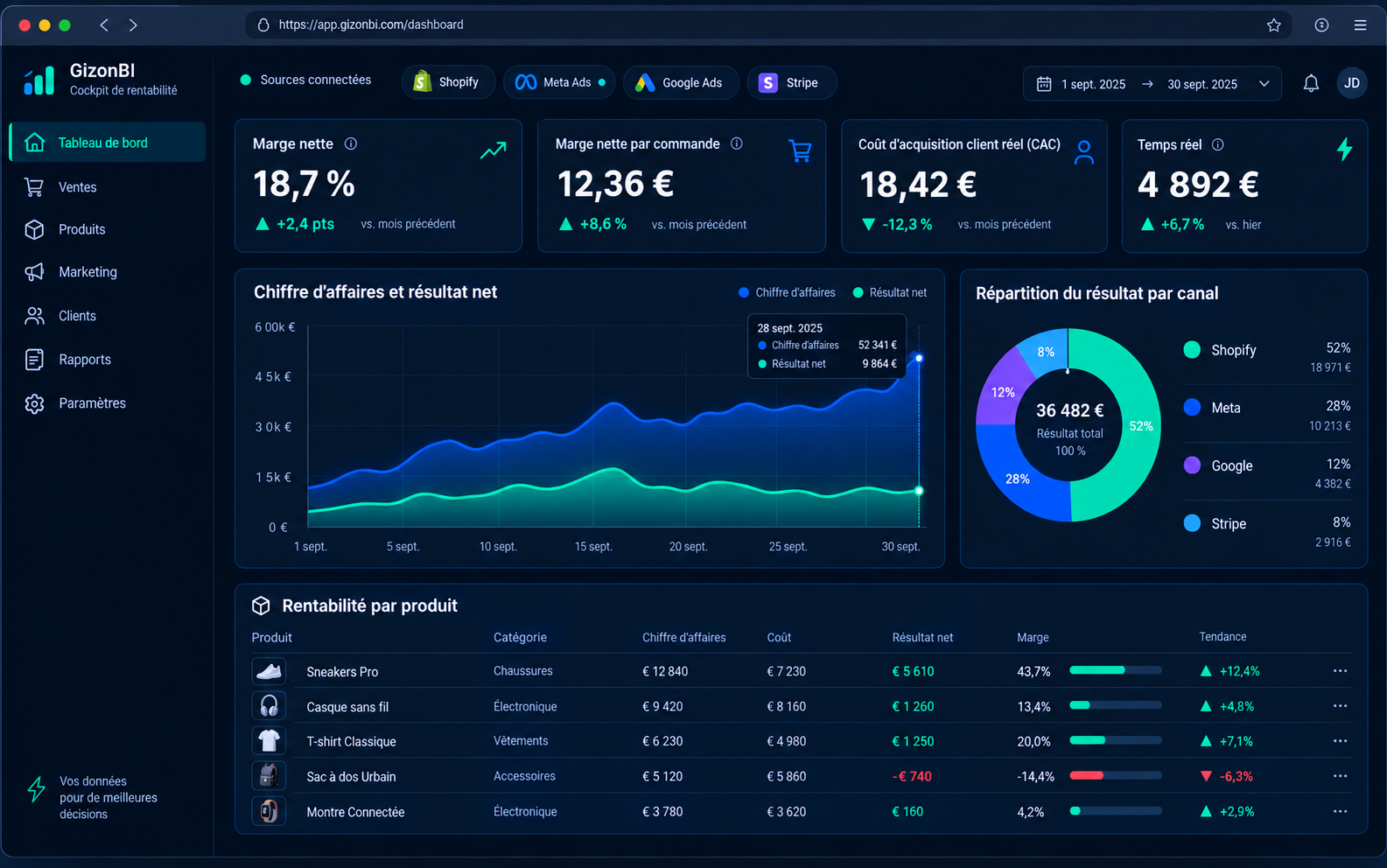Screen dimensions: 1387x868
Task: Click the lightning bolt in Temps réel card
Action: pos(1345,150)
